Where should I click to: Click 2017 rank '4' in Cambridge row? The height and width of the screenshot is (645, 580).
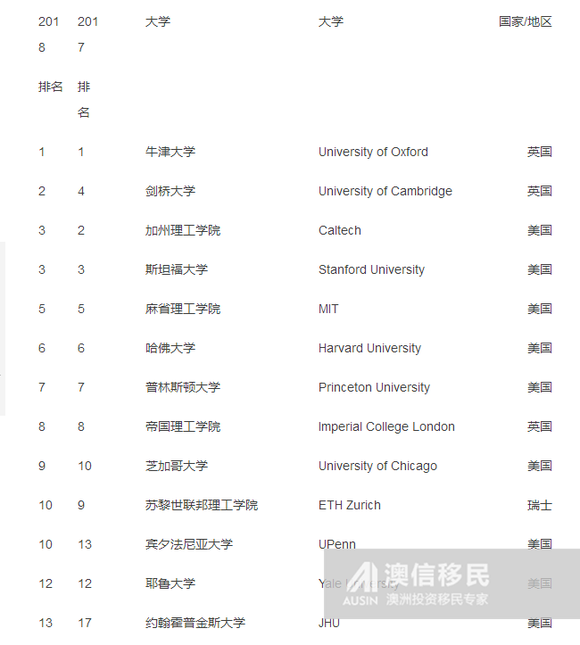click(81, 191)
